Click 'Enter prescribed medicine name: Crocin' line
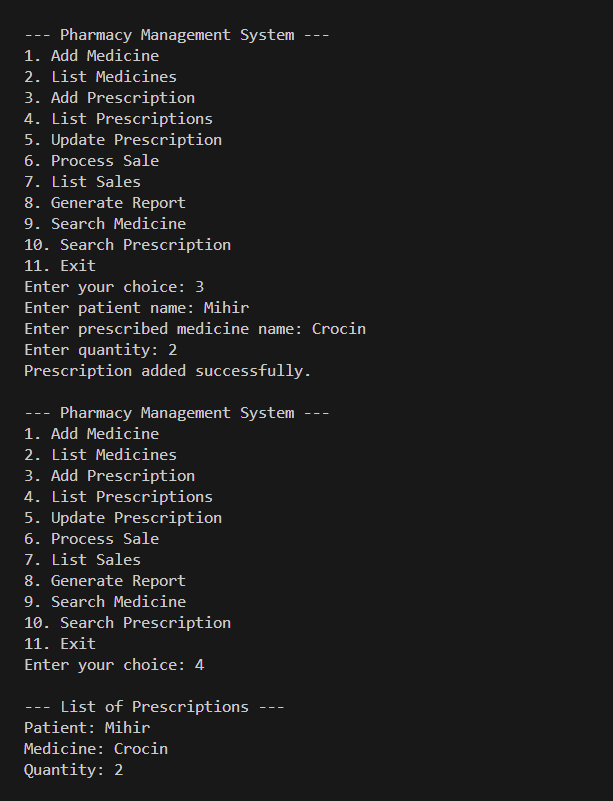The width and height of the screenshot is (613, 801). [x=195, y=329]
